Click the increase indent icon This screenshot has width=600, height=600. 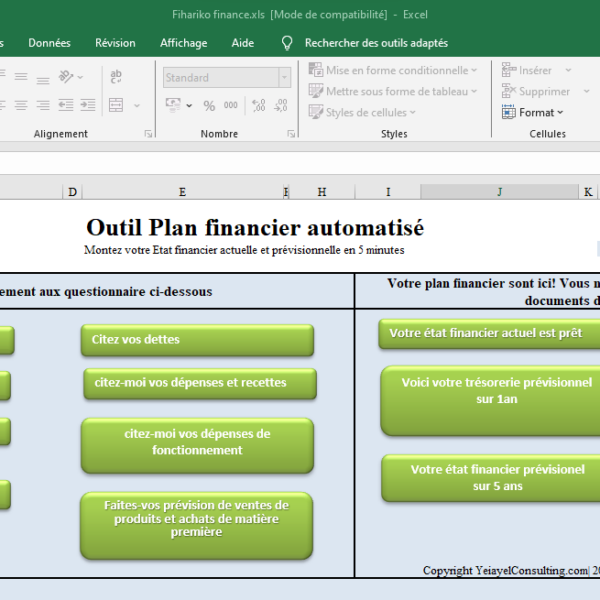tap(88, 105)
